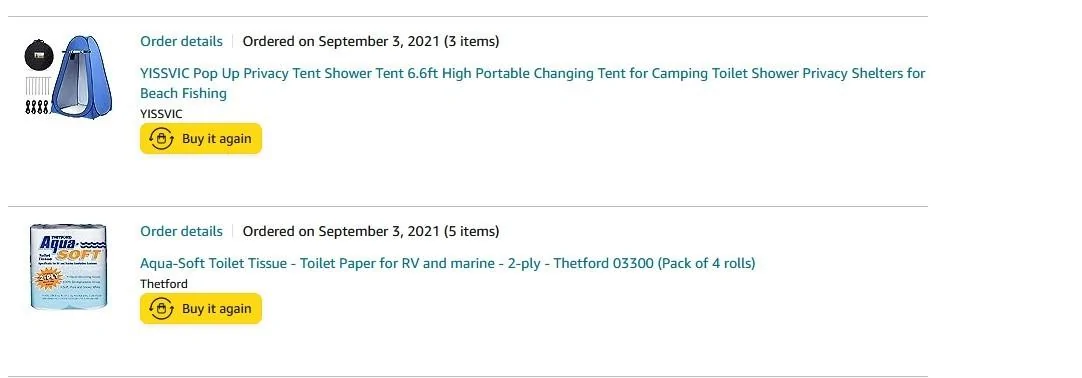Image resolution: width=1082 pixels, height=378 pixels.
Task: Click the refresh-bag icon in YISSVIC's Buy it again button
Action: point(161,139)
